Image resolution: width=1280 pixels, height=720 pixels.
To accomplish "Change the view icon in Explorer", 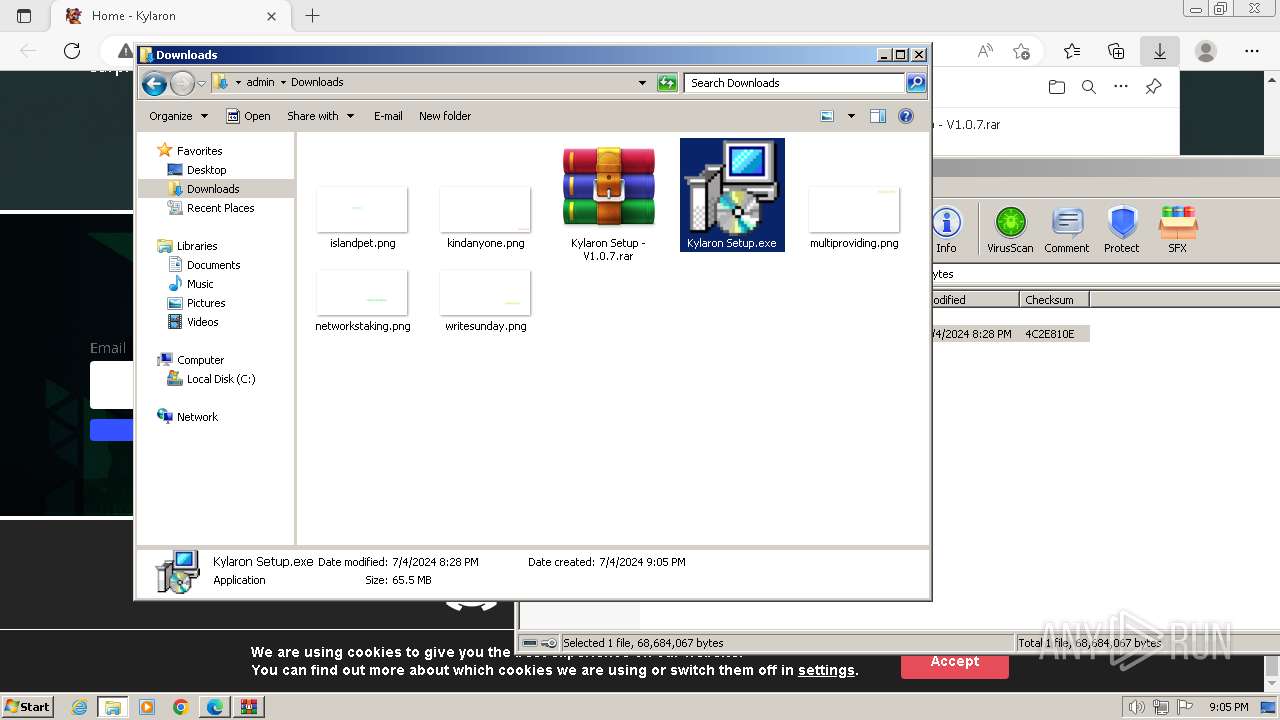I will pyautogui.click(x=827, y=116).
